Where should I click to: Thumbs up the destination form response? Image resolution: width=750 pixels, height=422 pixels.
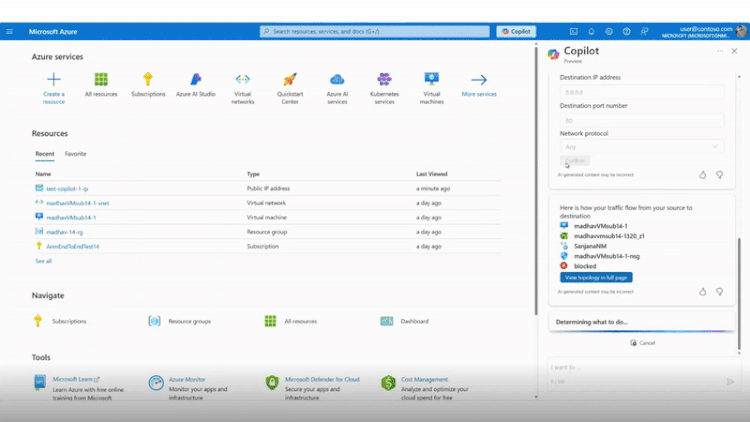(x=702, y=175)
